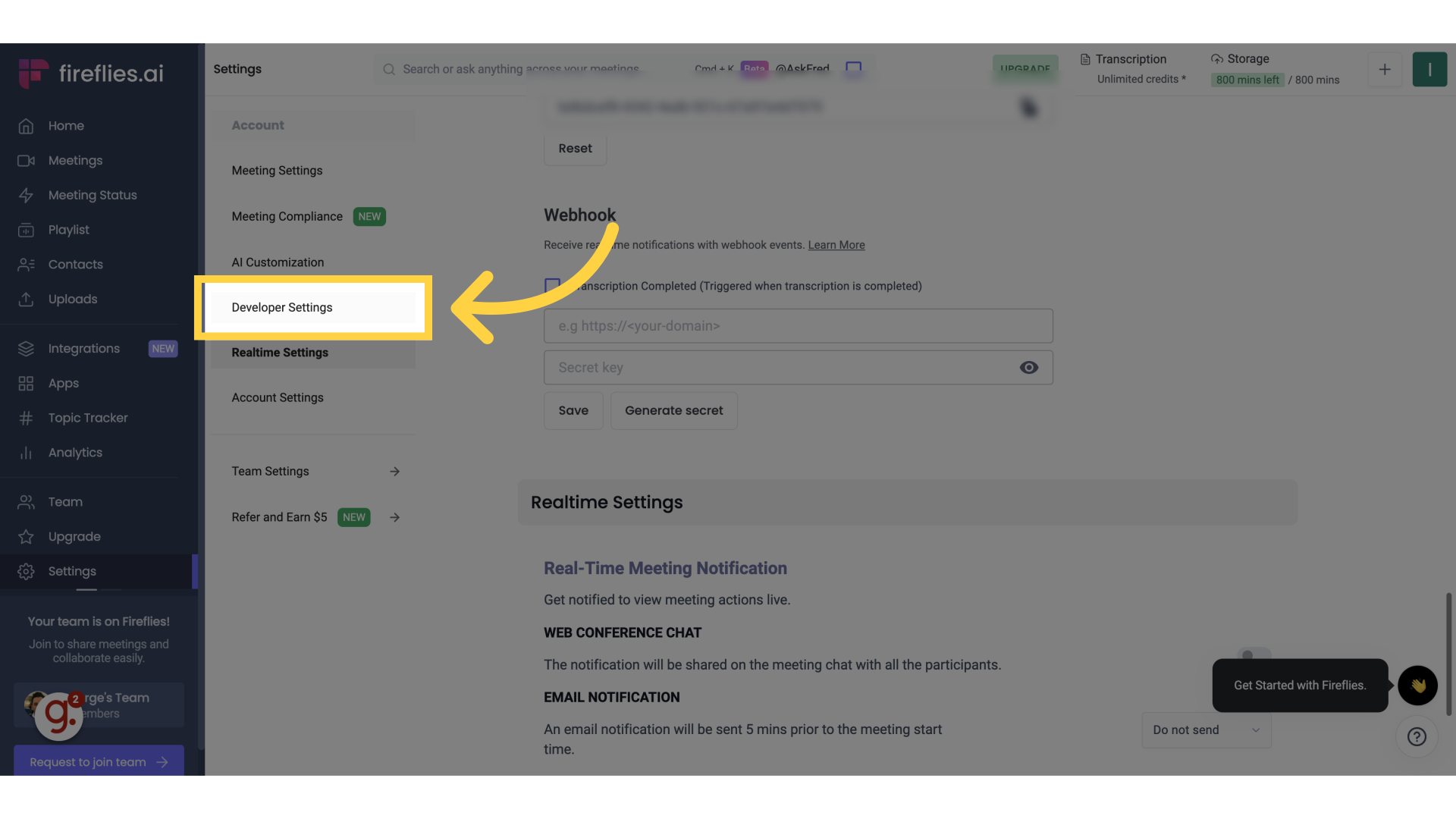Open the Contacts section
Screen dimensions: 1456x819
tap(76, 264)
